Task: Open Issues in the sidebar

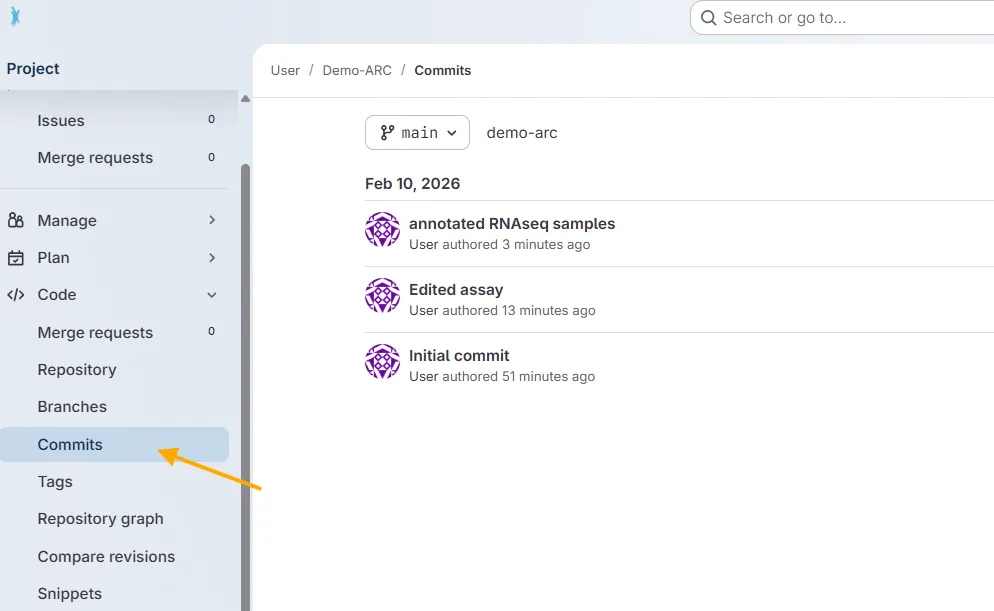Action: click(x=61, y=121)
